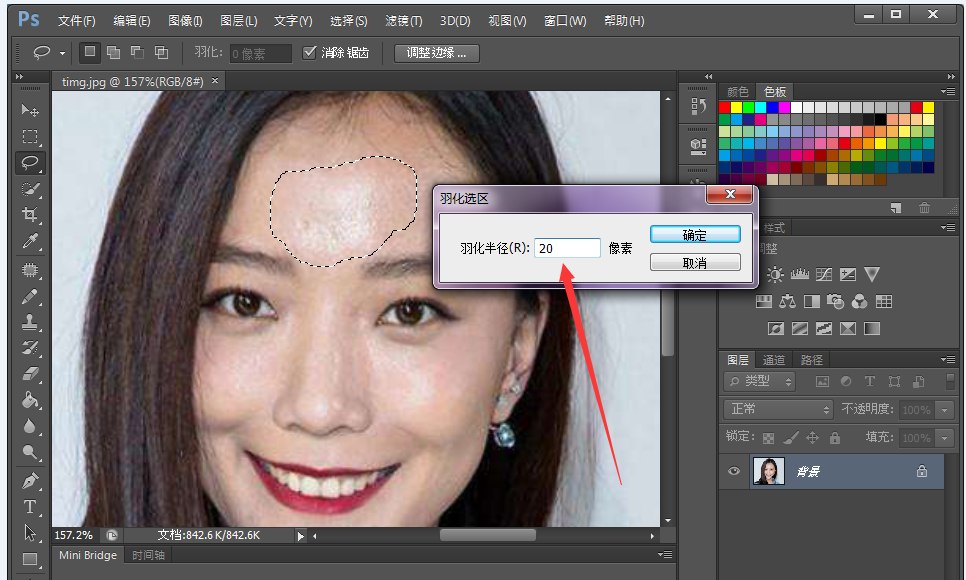Add a Curves adjustment
Image resolution: width=966 pixels, height=580 pixels.
coord(824,274)
